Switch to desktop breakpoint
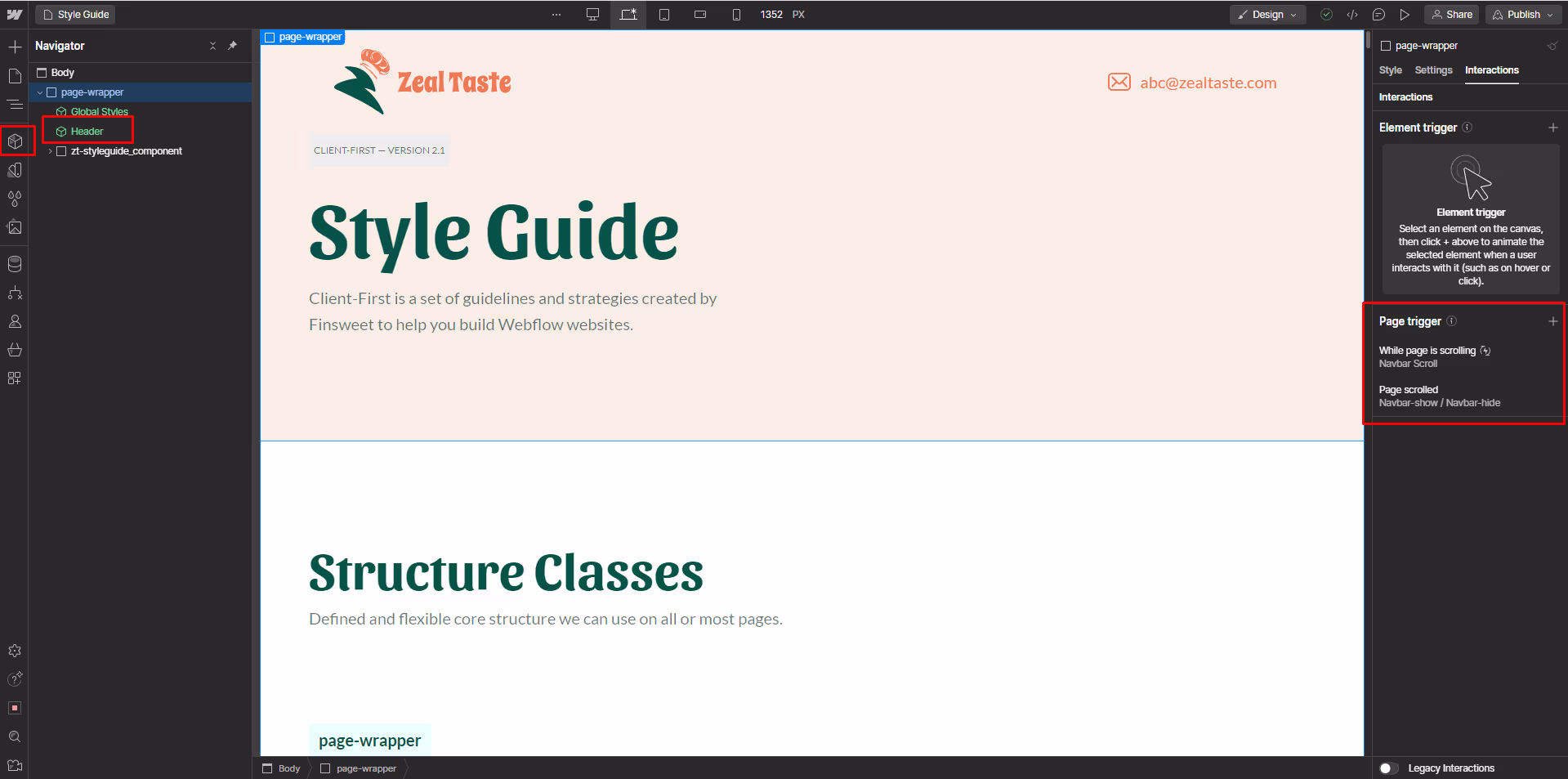The width and height of the screenshot is (1568, 779). coord(592,15)
